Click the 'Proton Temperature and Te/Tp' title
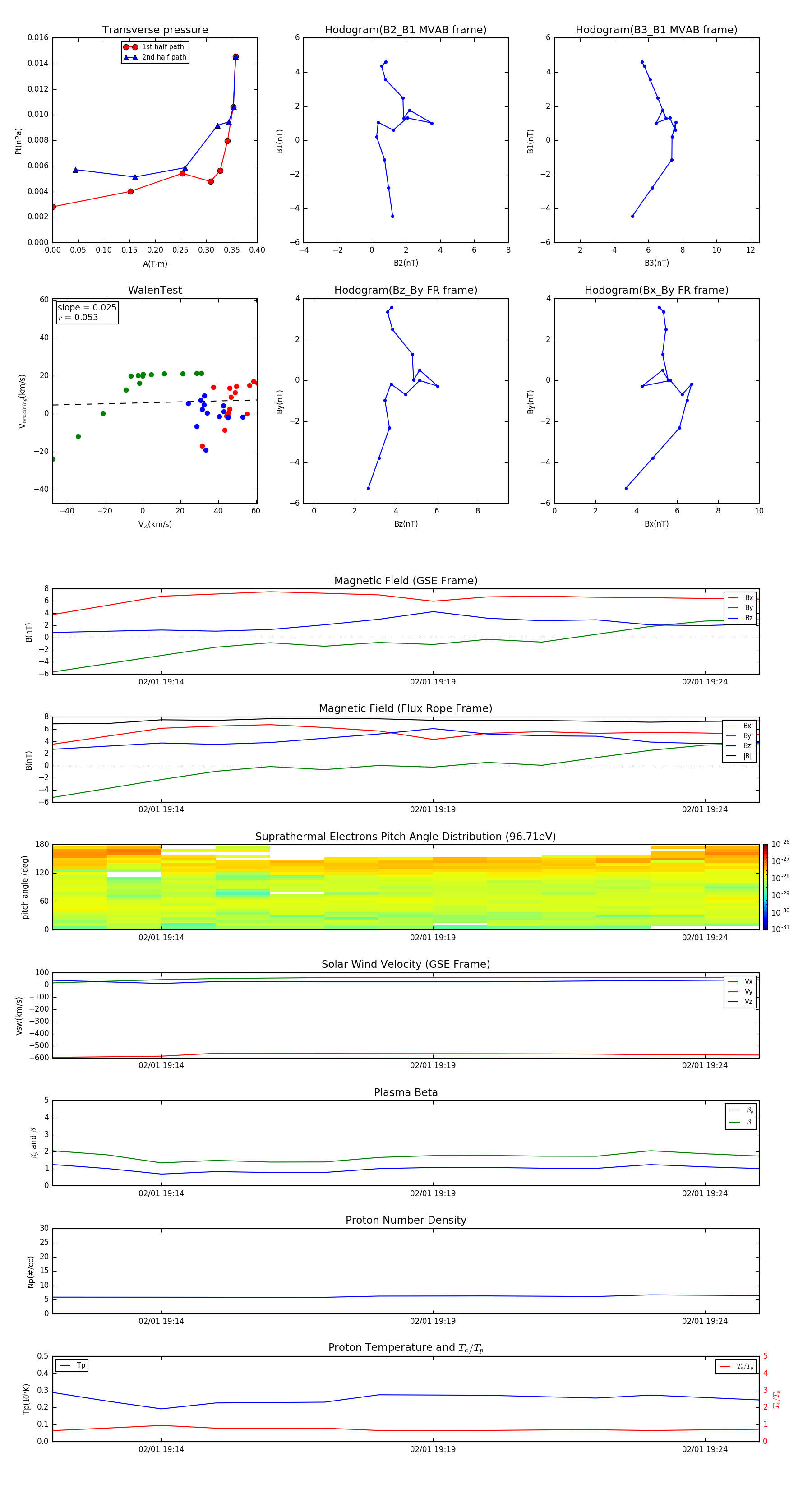 [x=406, y=1348]
